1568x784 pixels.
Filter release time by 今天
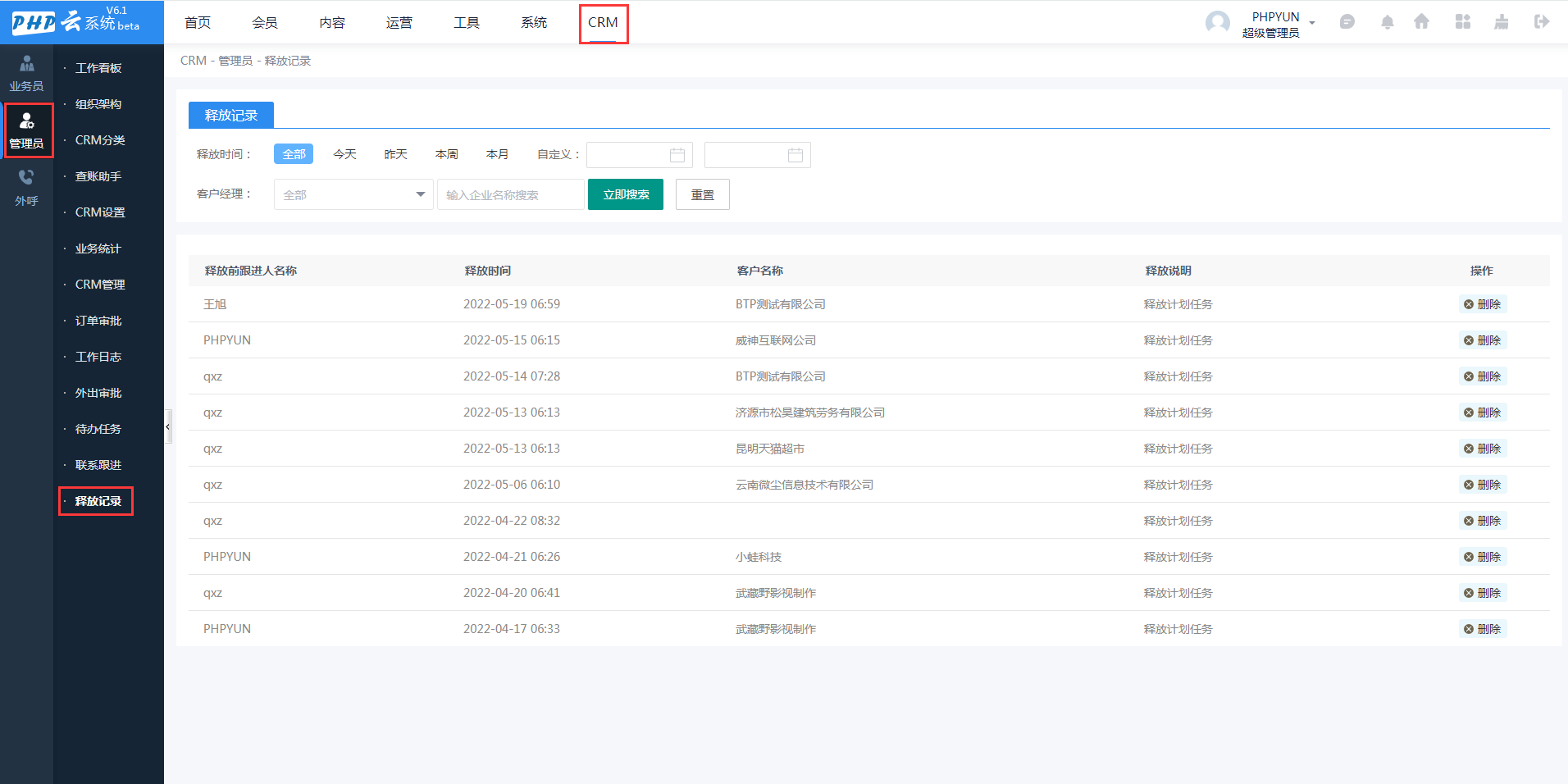pyautogui.click(x=344, y=154)
